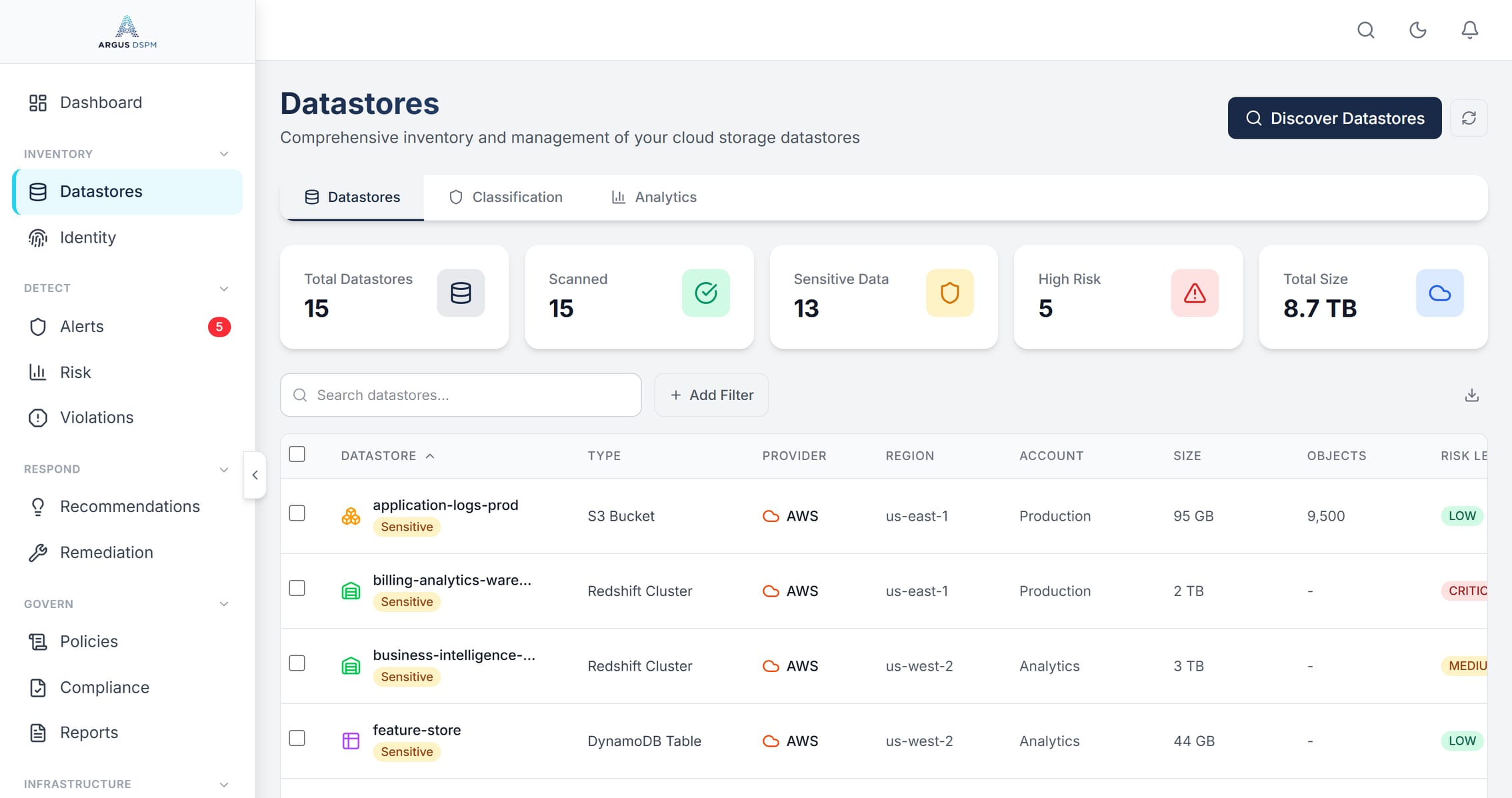Sort by the Datastore column header
This screenshot has height=798, width=1512.
point(388,456)
